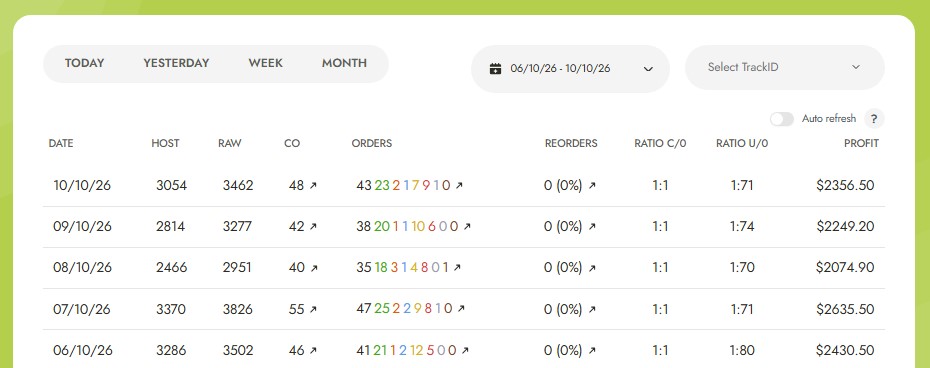Open orders arrow for 10/10/26 row
Image resolution: width=930 pixels, height=368 pixels.
(x=458, y=186)
